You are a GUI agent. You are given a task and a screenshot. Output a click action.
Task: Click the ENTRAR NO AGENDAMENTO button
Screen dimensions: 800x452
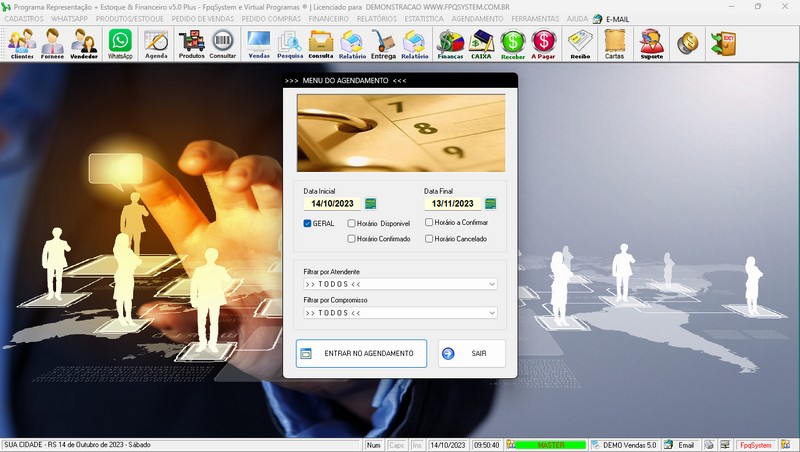coord(361,353)
